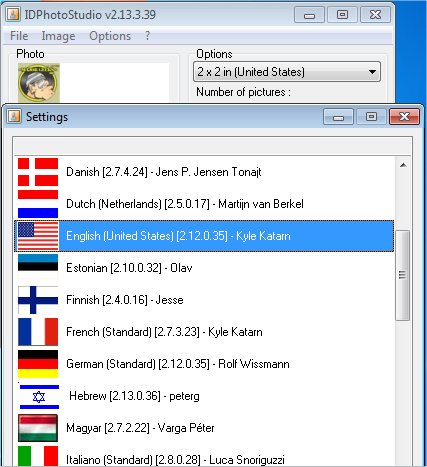
Task: Select Dutch (Netherlands) [2.5.0.17] language
Action: [x=204, y=204]
